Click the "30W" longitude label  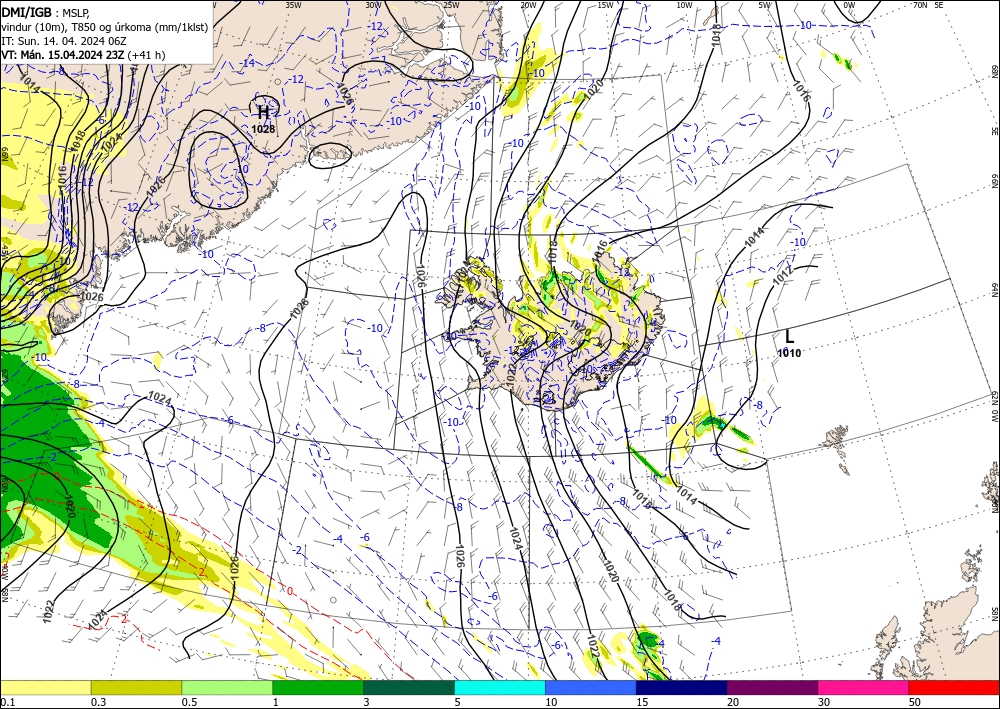click(373, 5)
